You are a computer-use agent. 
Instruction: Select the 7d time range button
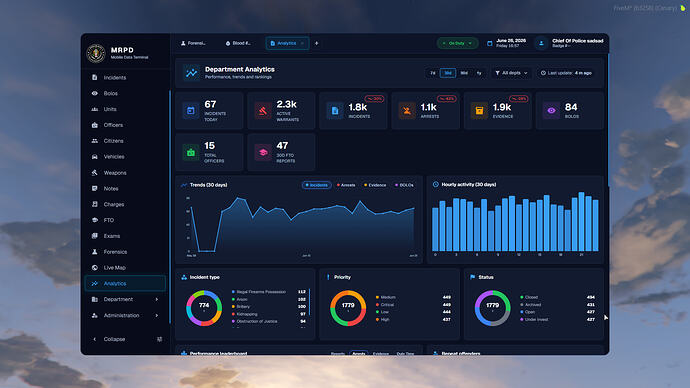[x=433, y=73]
